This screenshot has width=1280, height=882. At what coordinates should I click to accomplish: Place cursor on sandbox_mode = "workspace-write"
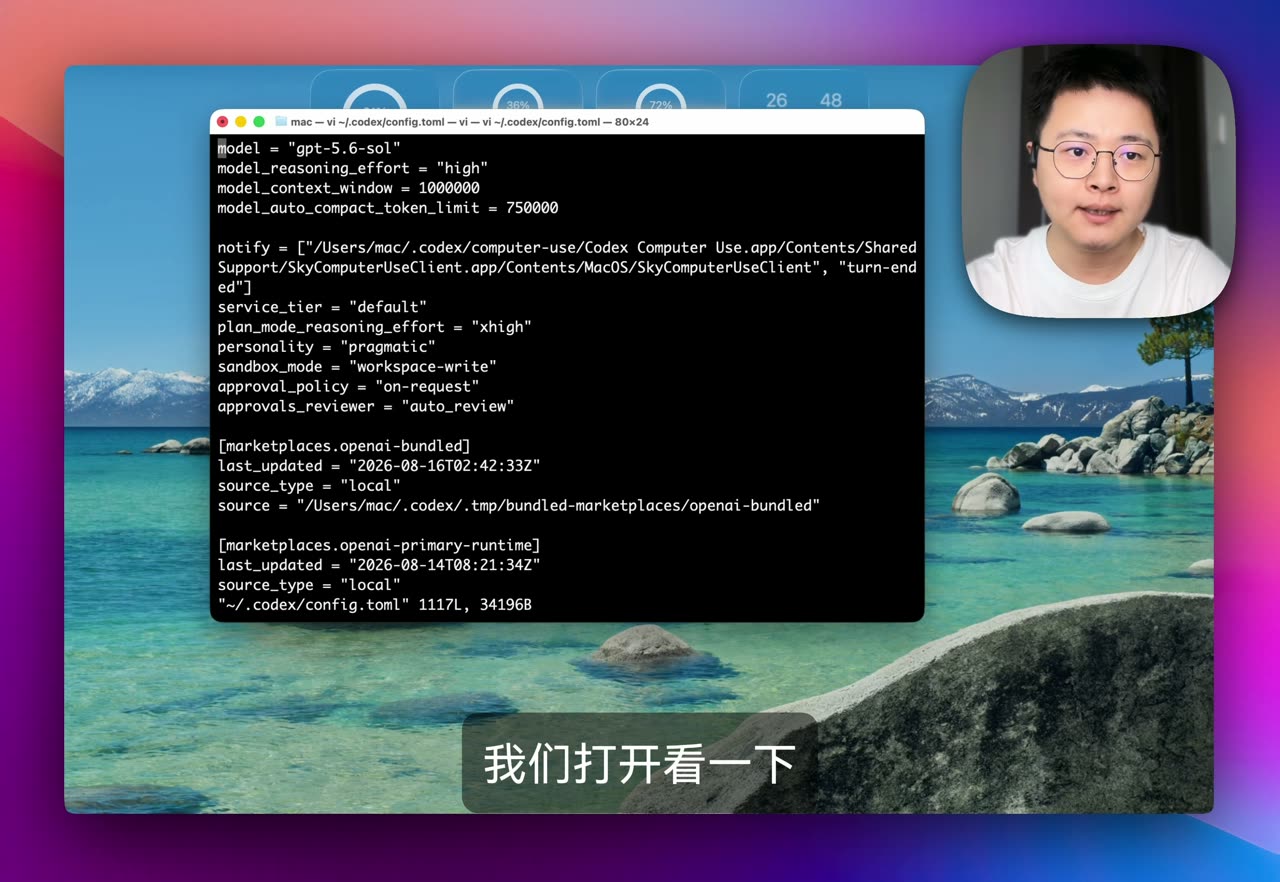357,367
